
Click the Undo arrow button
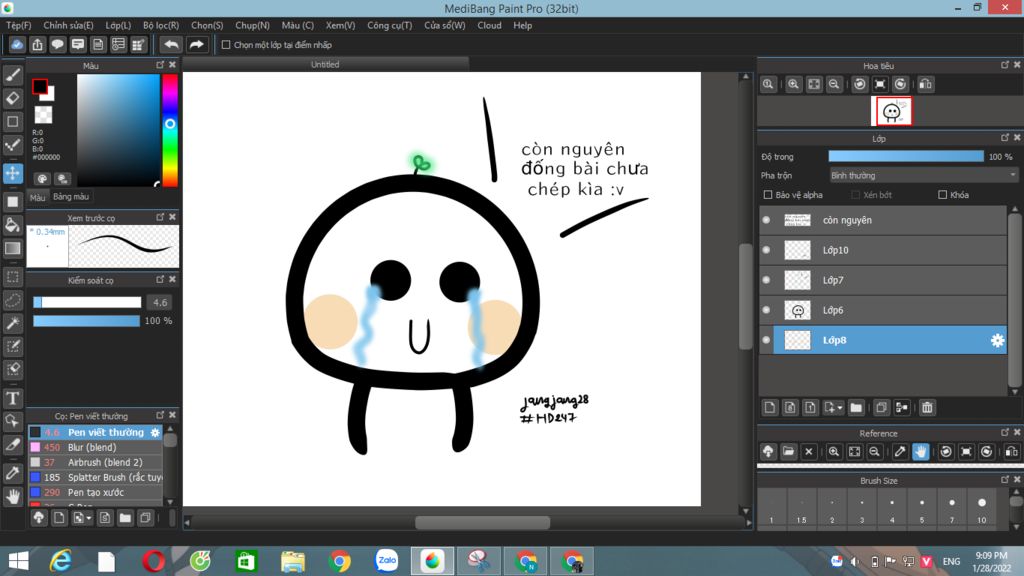(171, 44)
